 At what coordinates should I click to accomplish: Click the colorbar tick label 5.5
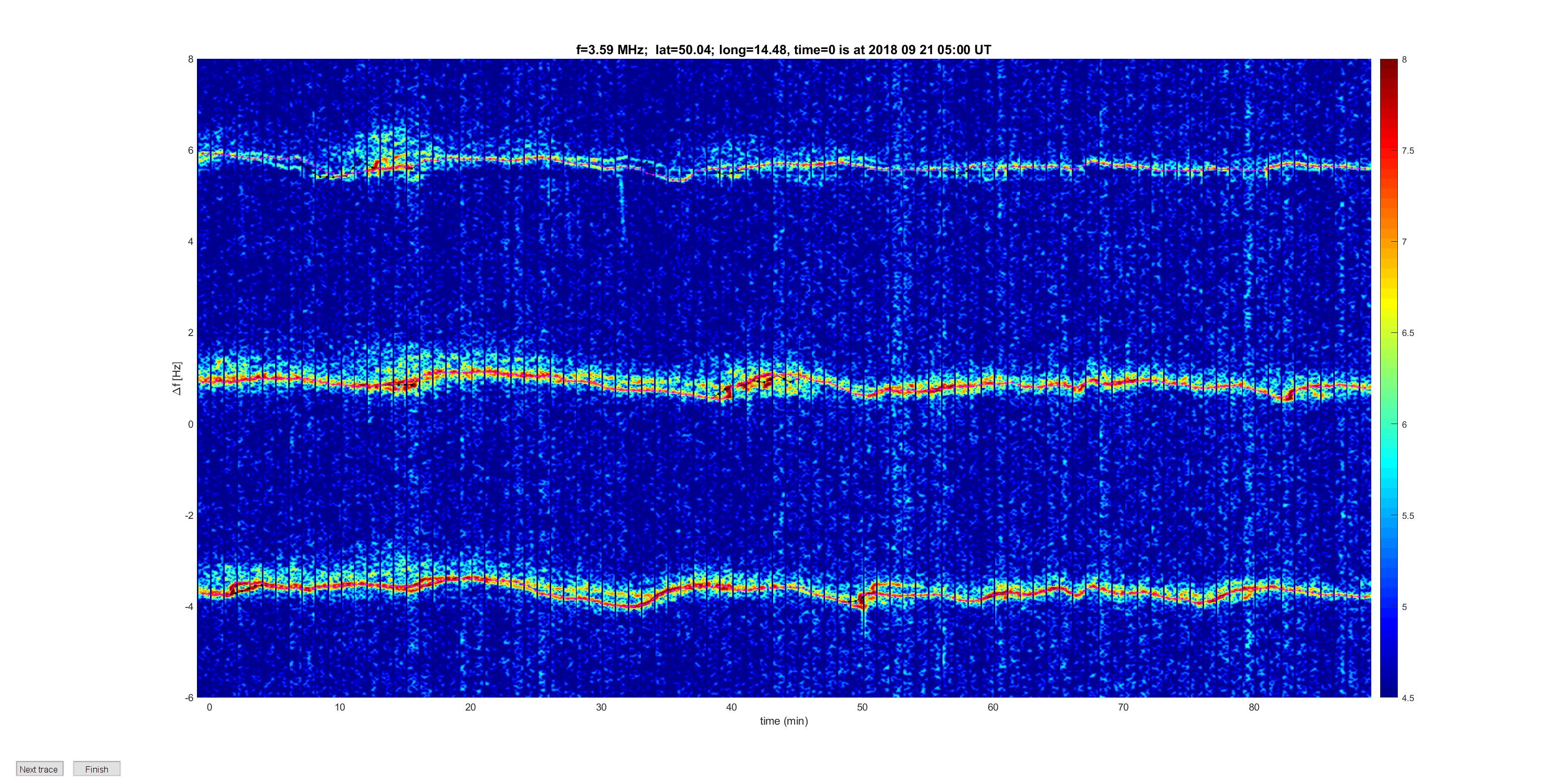[1408, 516]
